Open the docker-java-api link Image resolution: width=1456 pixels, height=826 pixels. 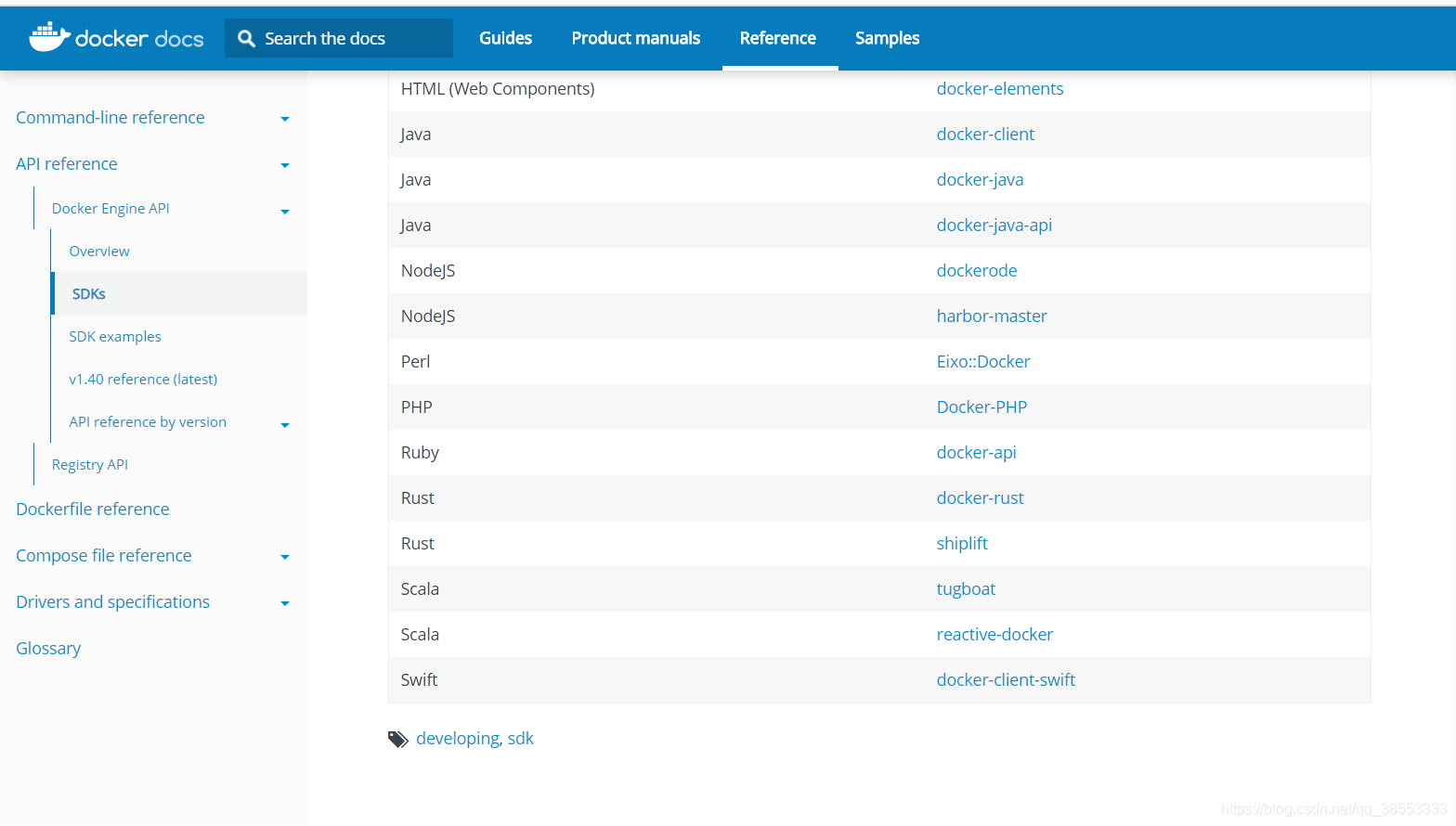click(994, 226)
